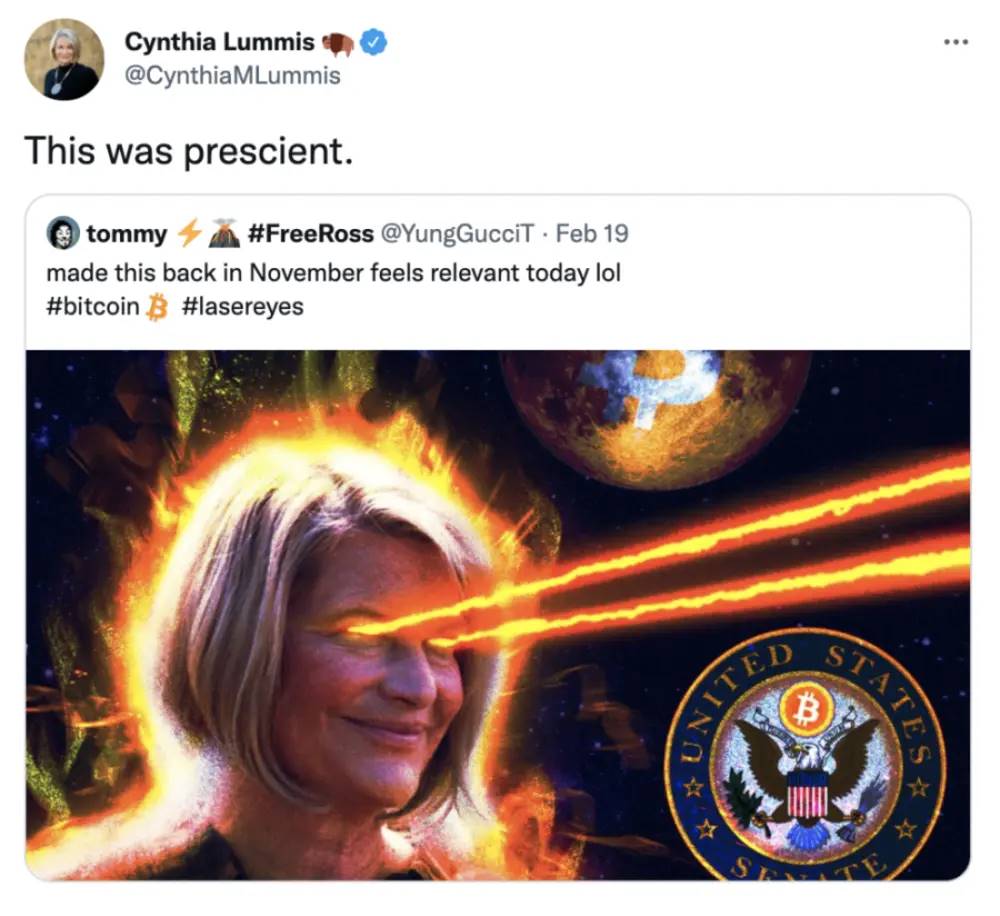Open the #bitcoin hashtag
Image resolution: width=1000 pixels, height=916 pixels.
coord(93,306)
